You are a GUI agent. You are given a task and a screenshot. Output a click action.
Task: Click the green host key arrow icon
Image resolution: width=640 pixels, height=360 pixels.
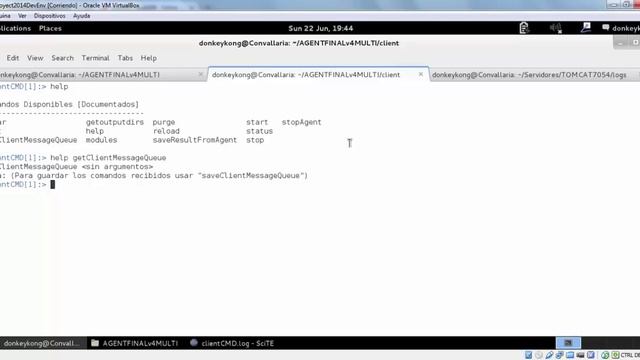(x=615, y=355)
